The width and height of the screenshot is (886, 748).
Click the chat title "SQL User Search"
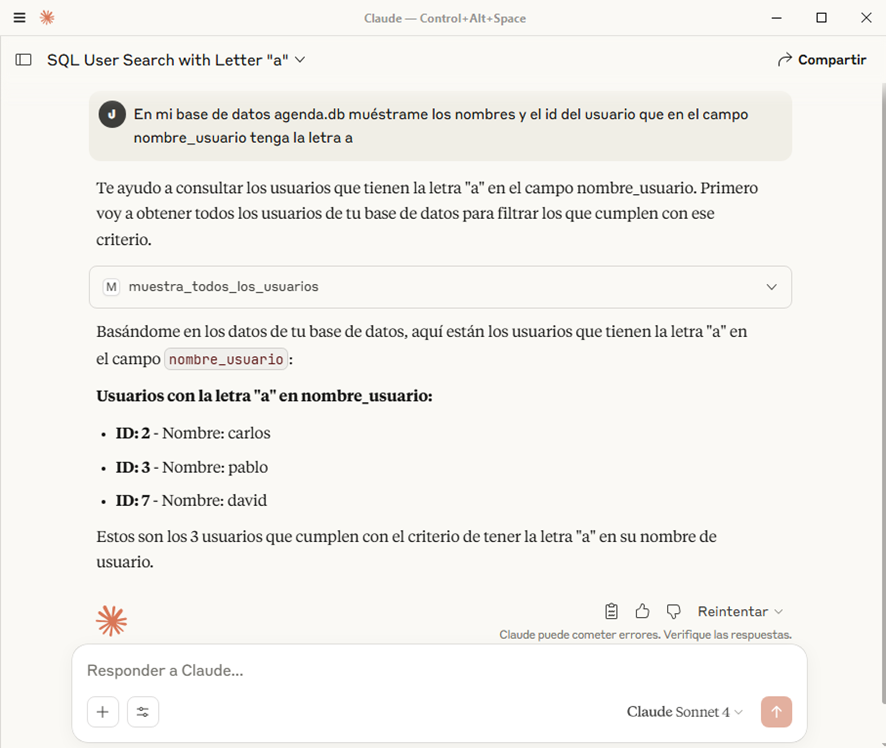[167, 60]
